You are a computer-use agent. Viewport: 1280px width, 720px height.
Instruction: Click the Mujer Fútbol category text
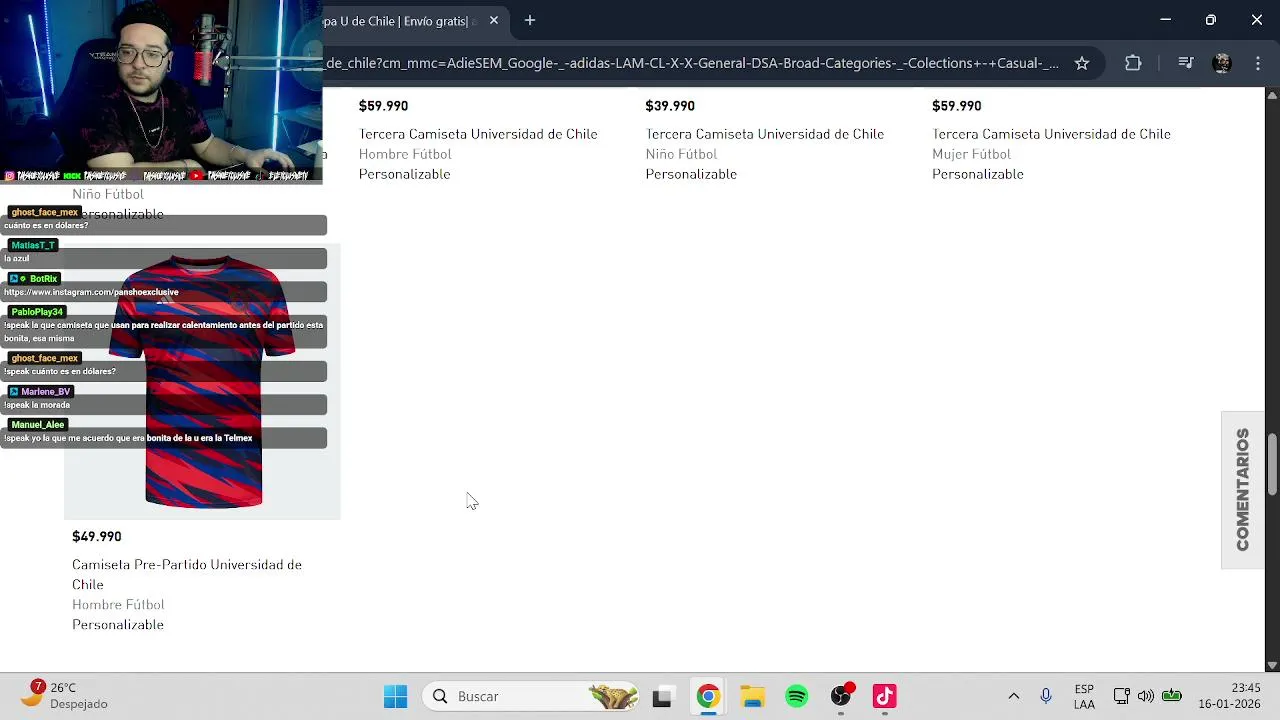[972, 154]
